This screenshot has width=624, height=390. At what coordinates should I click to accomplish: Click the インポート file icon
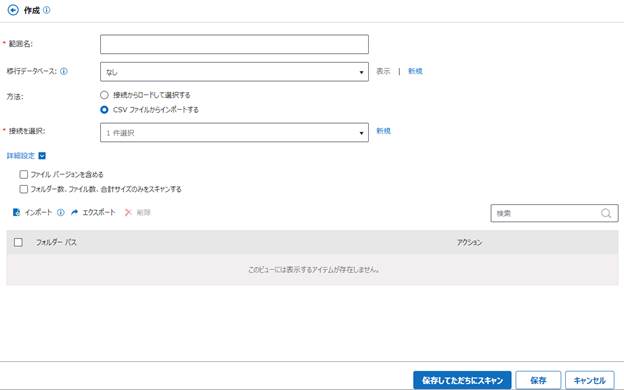(x=16, y=213)
